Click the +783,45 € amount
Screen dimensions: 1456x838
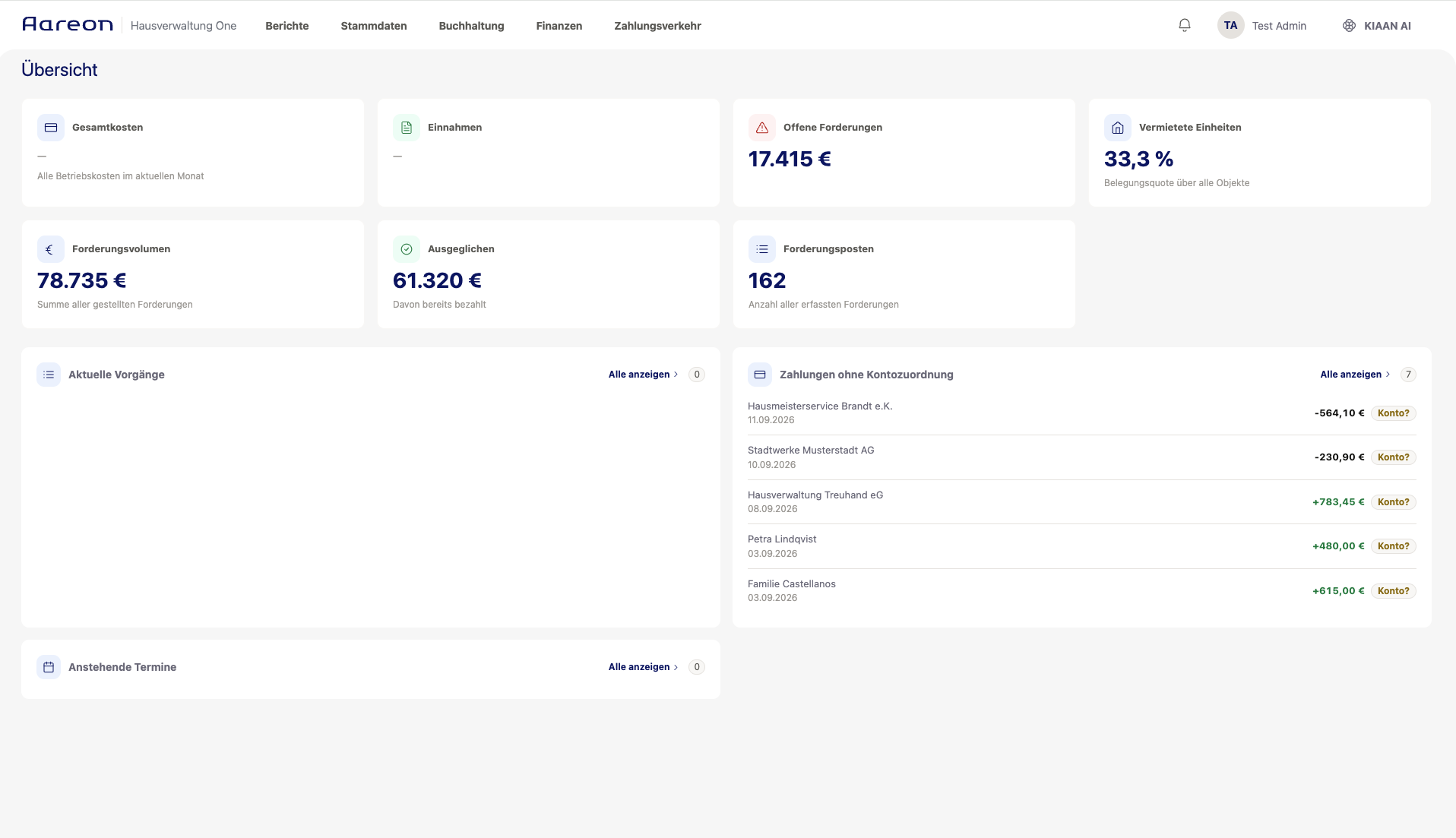pyautogui.click(x=1338, y=502)
